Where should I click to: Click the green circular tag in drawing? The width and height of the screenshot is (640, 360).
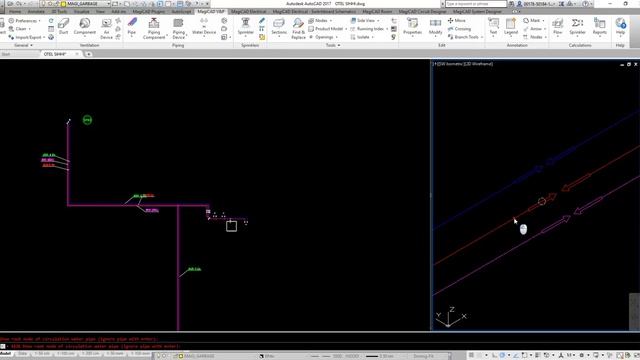(87, 120)
